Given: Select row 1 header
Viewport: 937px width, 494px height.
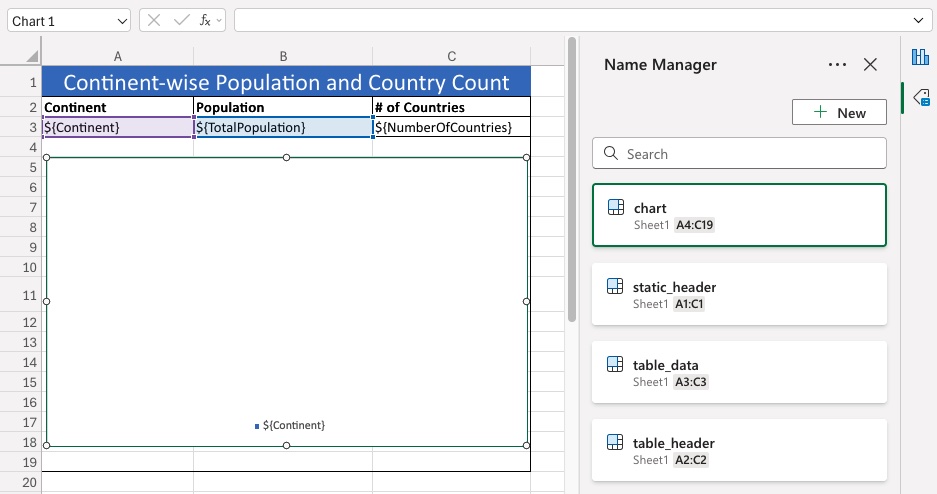Looking at the screenshot, I should (x=20, y=82).
